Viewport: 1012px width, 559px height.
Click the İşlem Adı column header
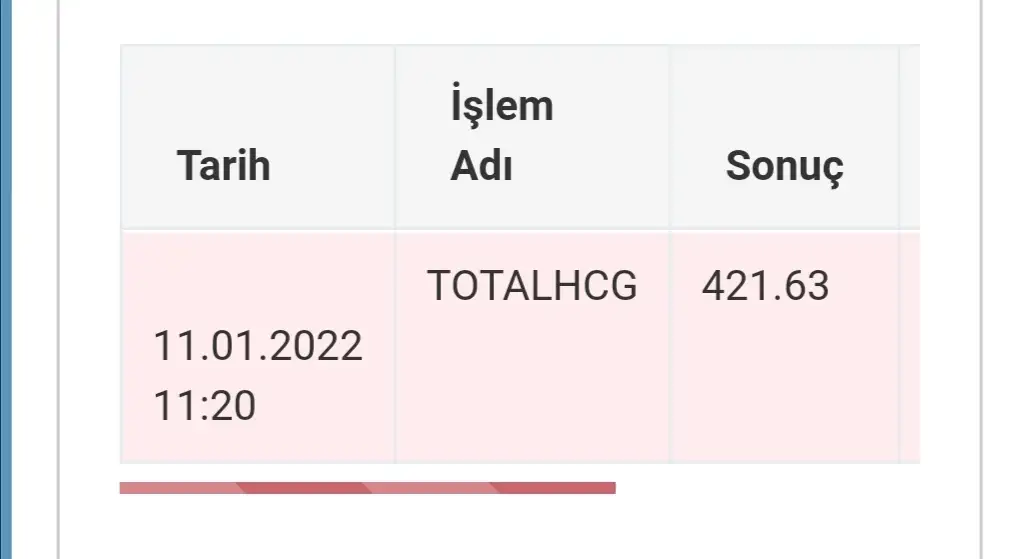point(501,135)
